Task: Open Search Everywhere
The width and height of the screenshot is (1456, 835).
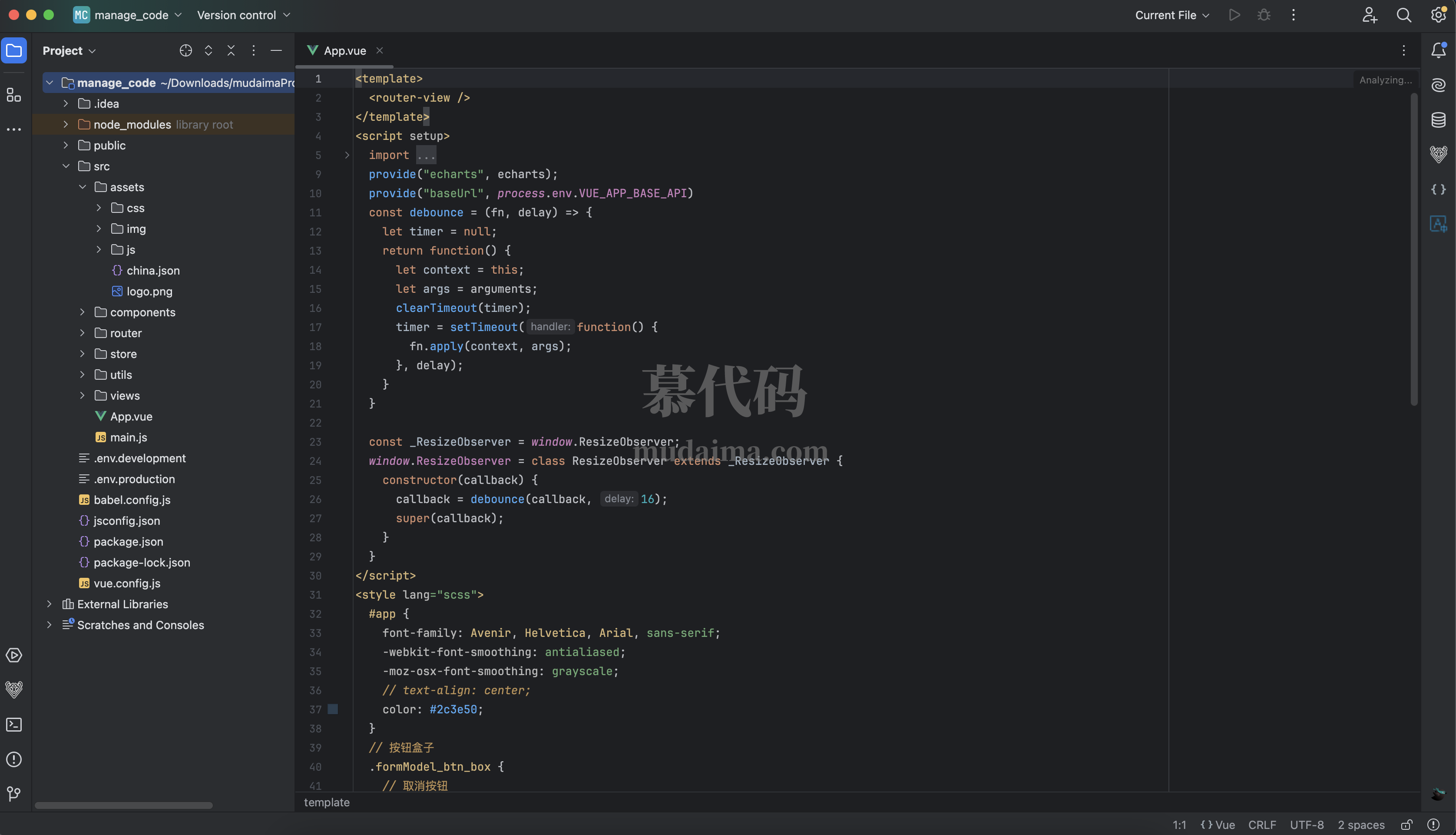Action: coord(1403,15)
